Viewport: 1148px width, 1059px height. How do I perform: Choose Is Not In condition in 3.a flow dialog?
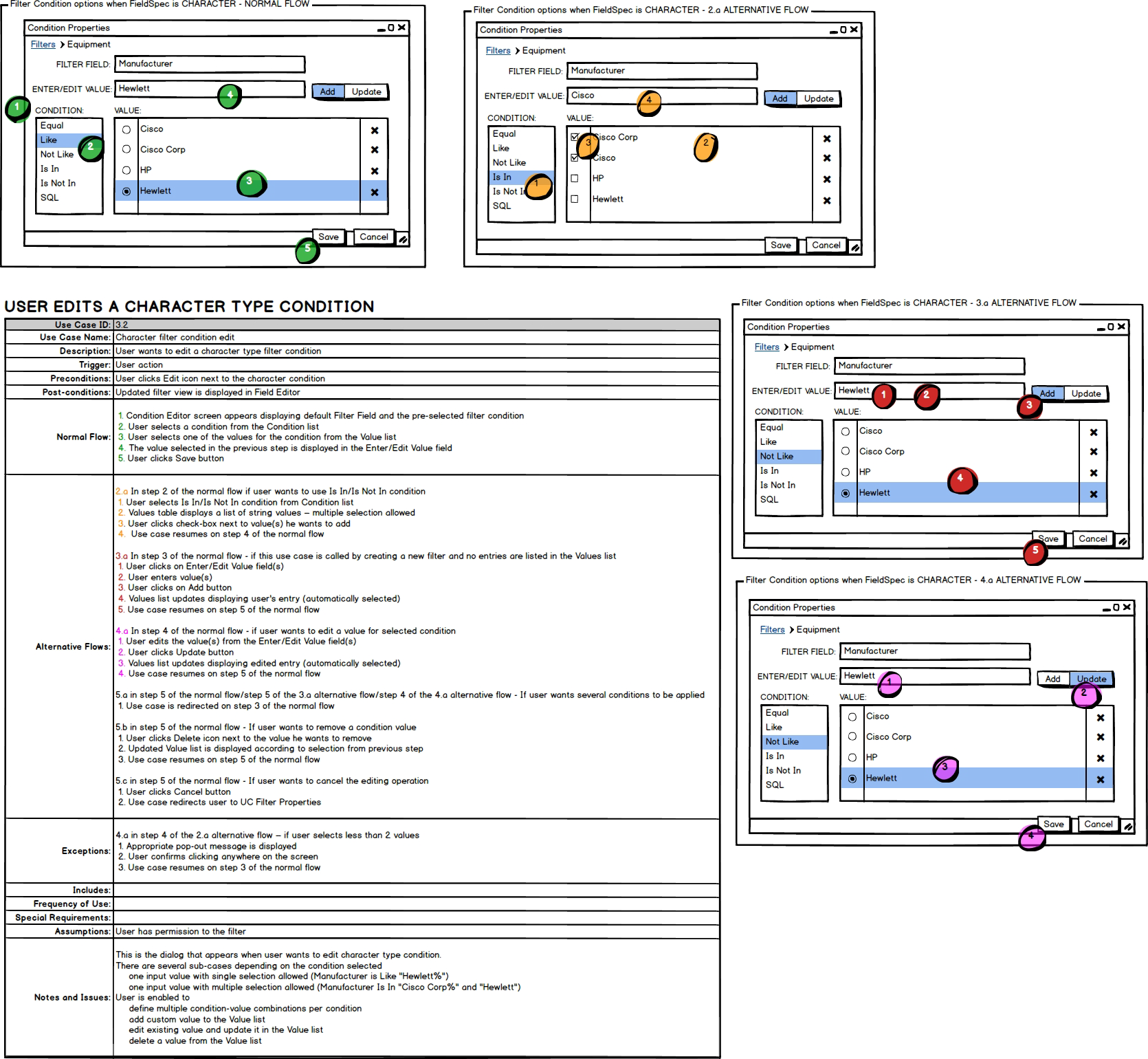(x=789, y=485)
